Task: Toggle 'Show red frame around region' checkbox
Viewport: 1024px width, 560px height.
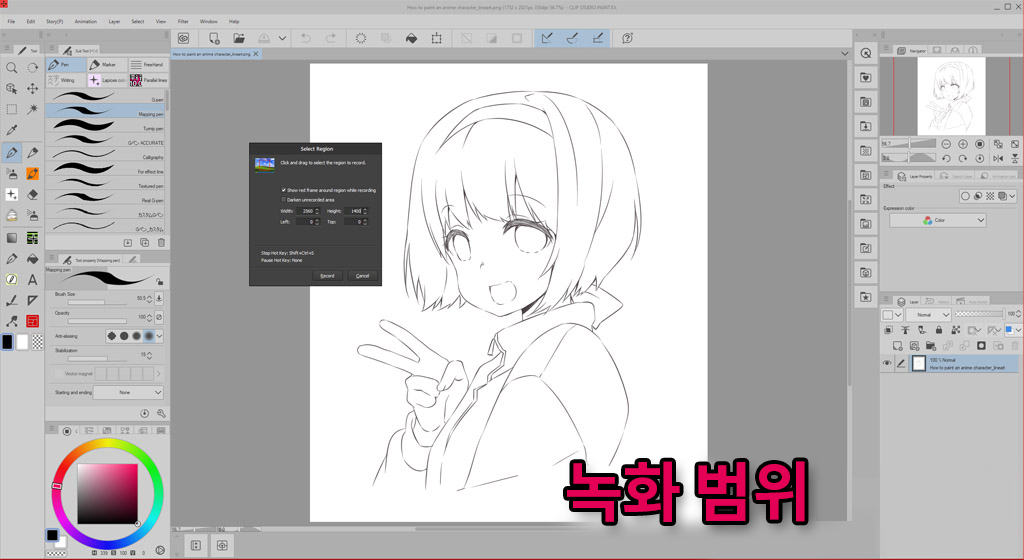Action: (284, 189)
